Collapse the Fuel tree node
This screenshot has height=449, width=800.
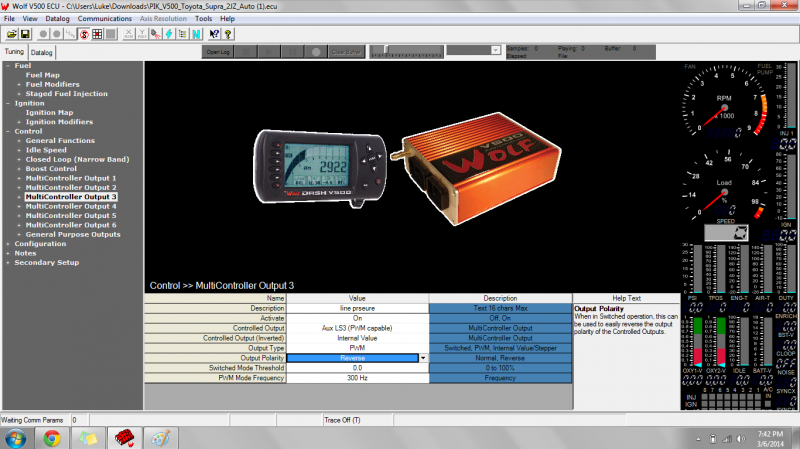click(x=8, y=66)
